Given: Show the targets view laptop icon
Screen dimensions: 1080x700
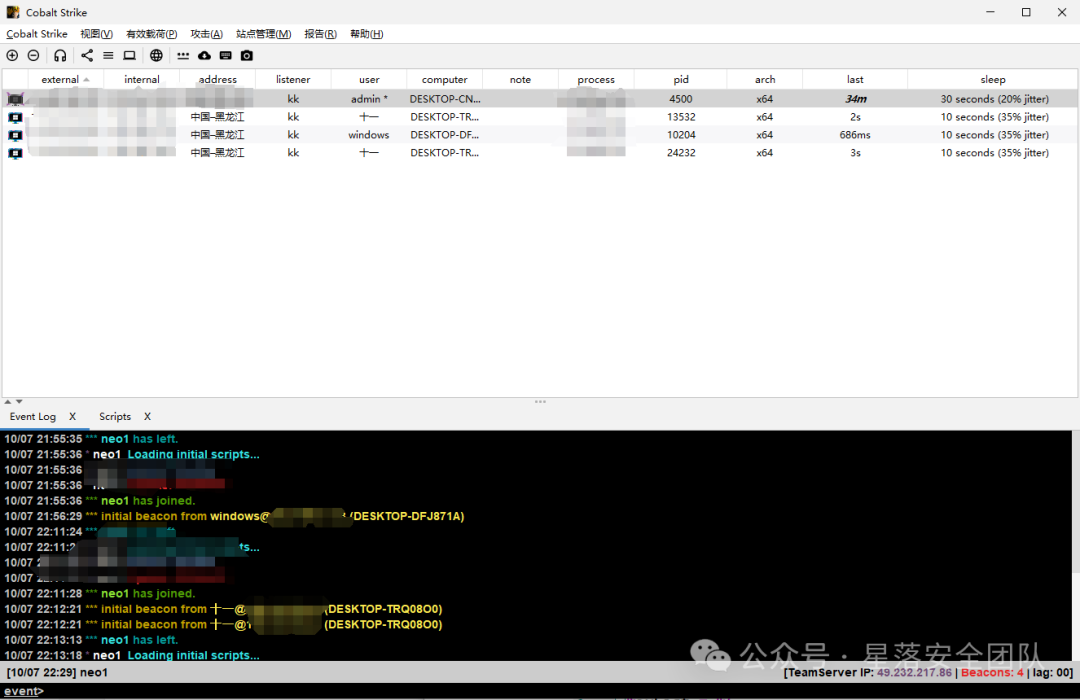Looking at the screenshot, I should pos(129,55).
